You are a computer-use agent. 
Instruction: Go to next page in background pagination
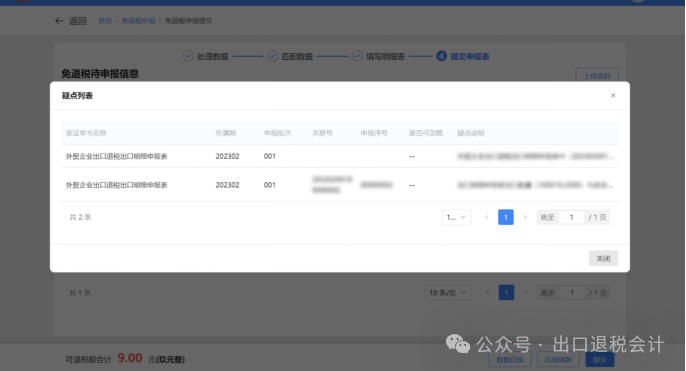coord(525,293)
